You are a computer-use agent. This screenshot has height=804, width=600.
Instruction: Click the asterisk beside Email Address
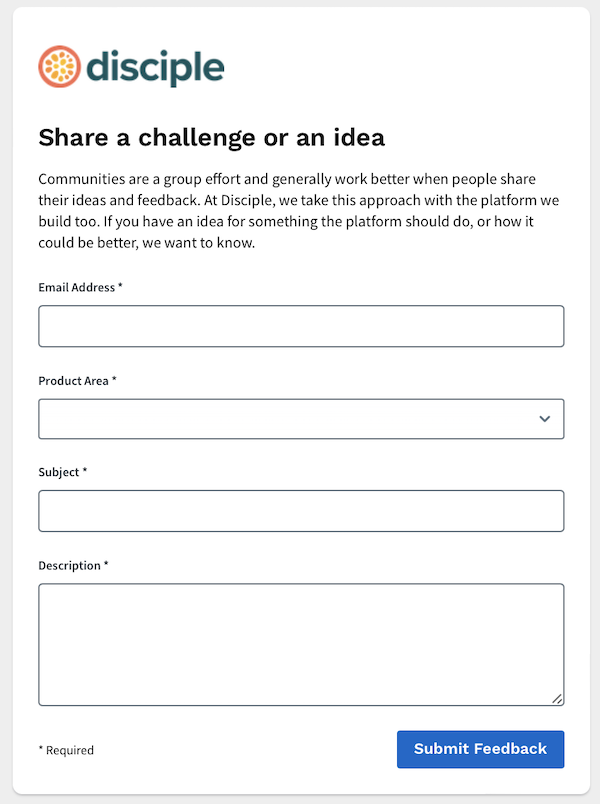click(x=120, y=285)
